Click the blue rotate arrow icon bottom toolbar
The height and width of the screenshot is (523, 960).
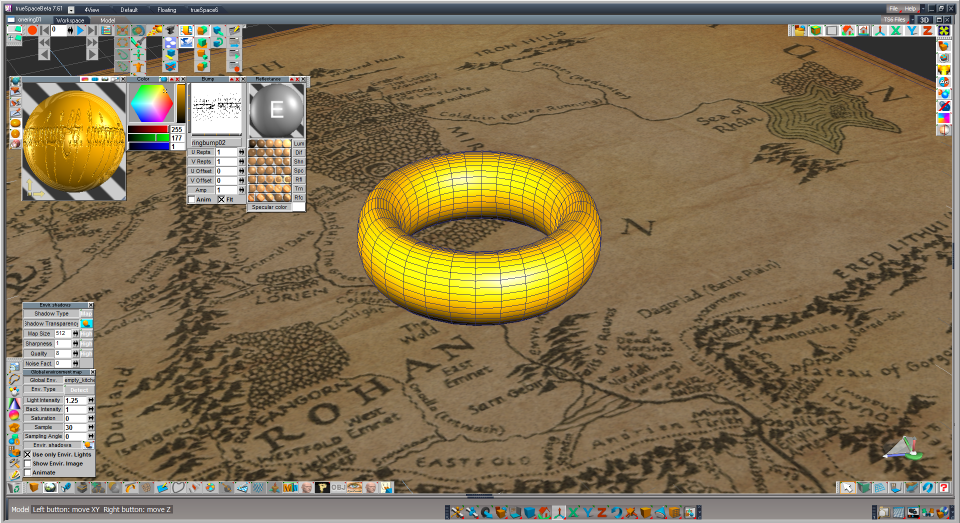[618, 511]
